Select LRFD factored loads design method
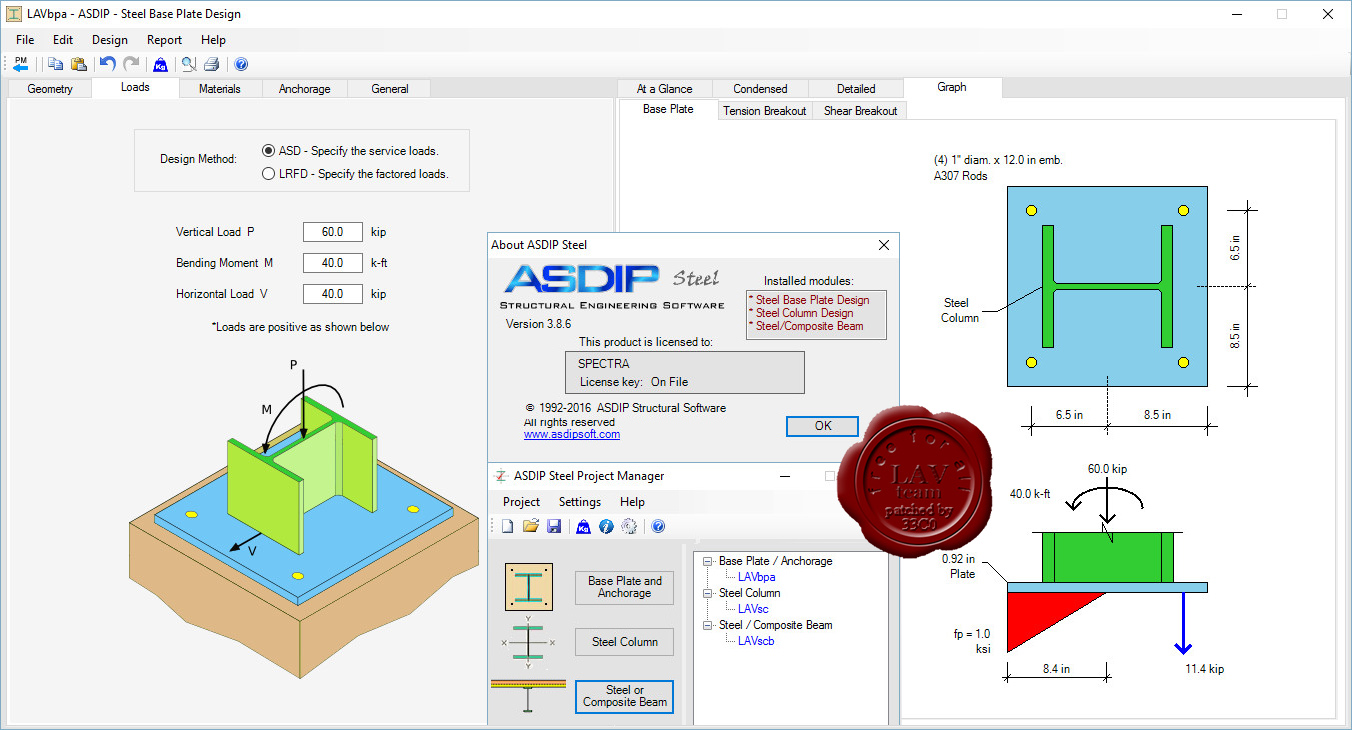1352x730 pixels. (x=268, y=173)
